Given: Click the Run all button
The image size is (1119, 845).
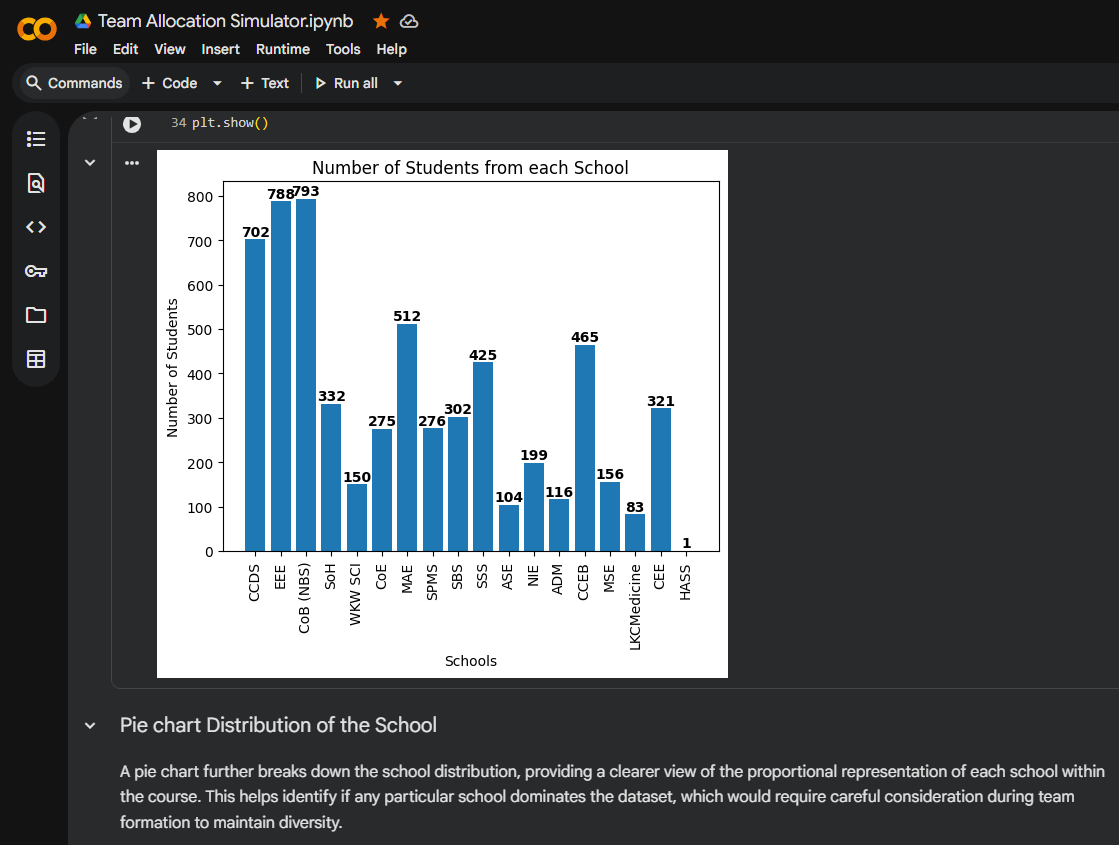Looking at the screenshot, I should click(346, 83).
